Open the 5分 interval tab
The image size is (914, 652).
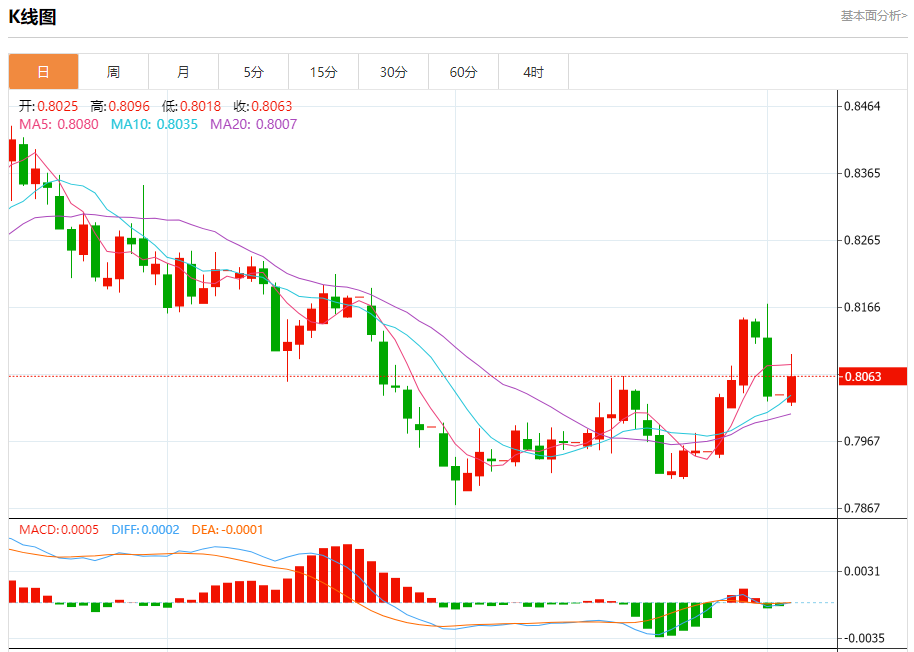(254, 72)
